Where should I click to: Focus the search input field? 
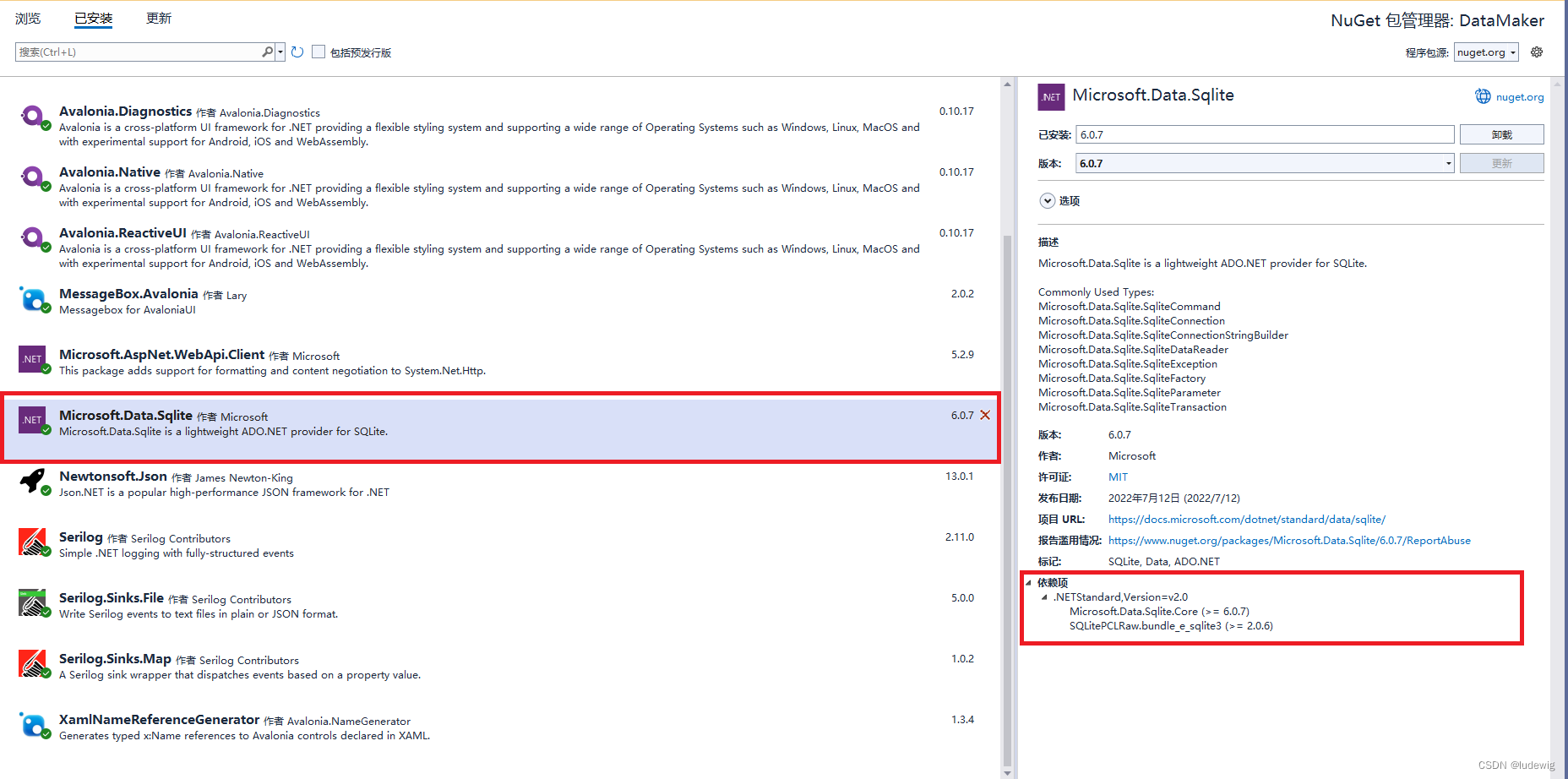point(139,52)
